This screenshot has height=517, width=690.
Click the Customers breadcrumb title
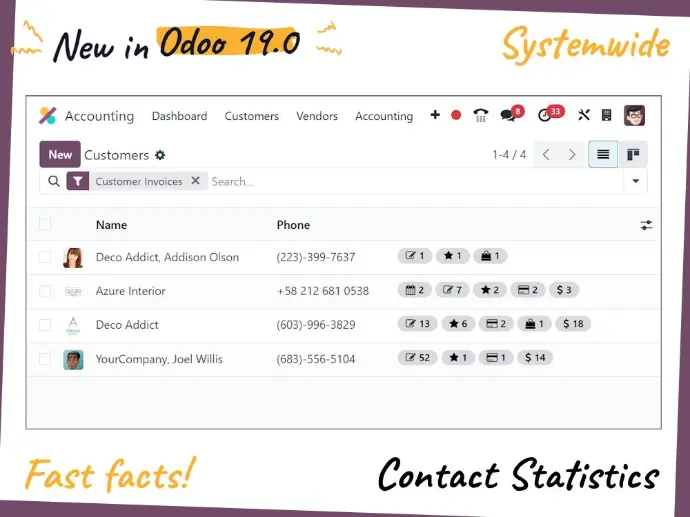point(117,155)
